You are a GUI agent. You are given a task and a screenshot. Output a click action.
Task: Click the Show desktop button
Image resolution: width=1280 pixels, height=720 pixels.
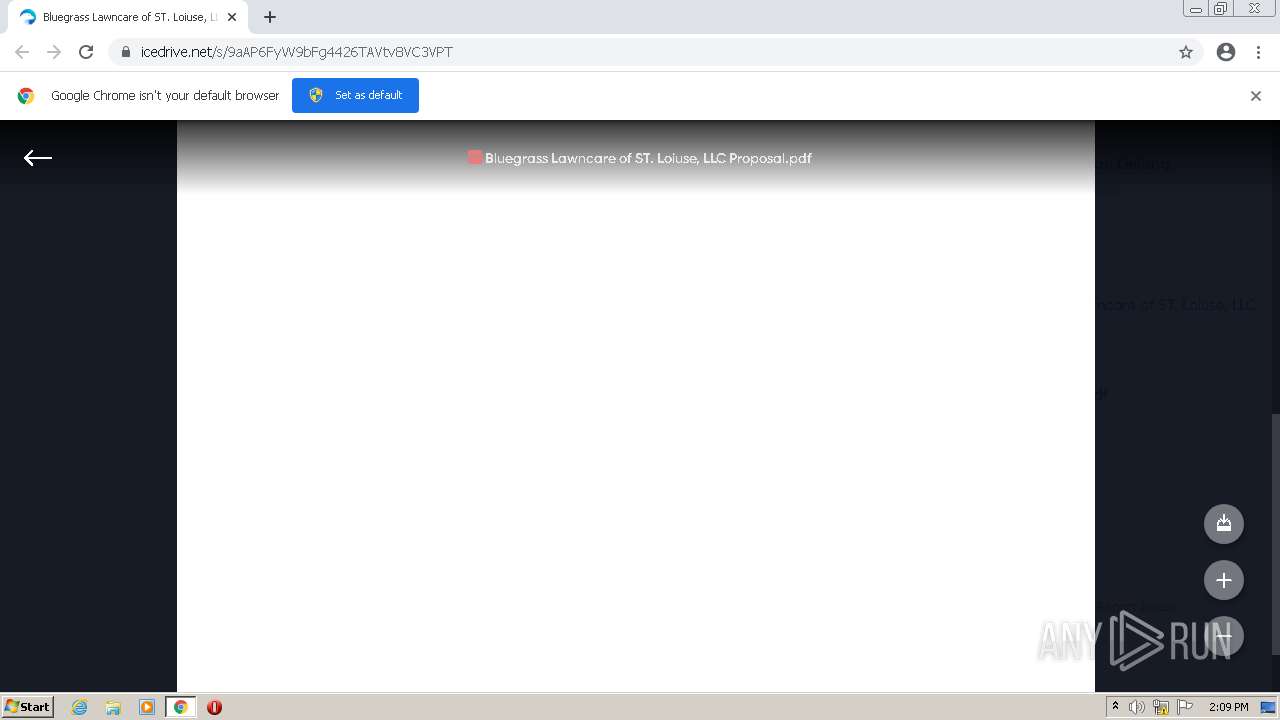pos(1269,707)
